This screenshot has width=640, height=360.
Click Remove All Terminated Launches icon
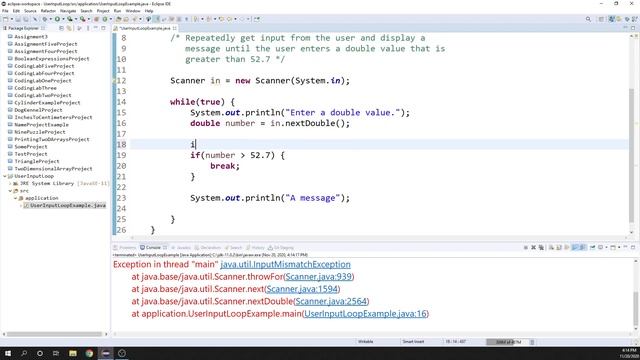(541, 248)
